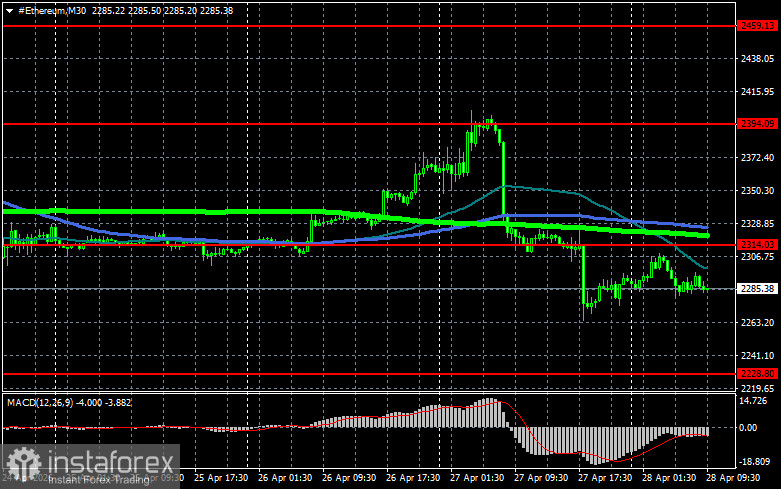Click the MACD 14.726 scale value
The height and width of the screenshot is (489, 781).
pyautogui.click(x=754, y=401)
